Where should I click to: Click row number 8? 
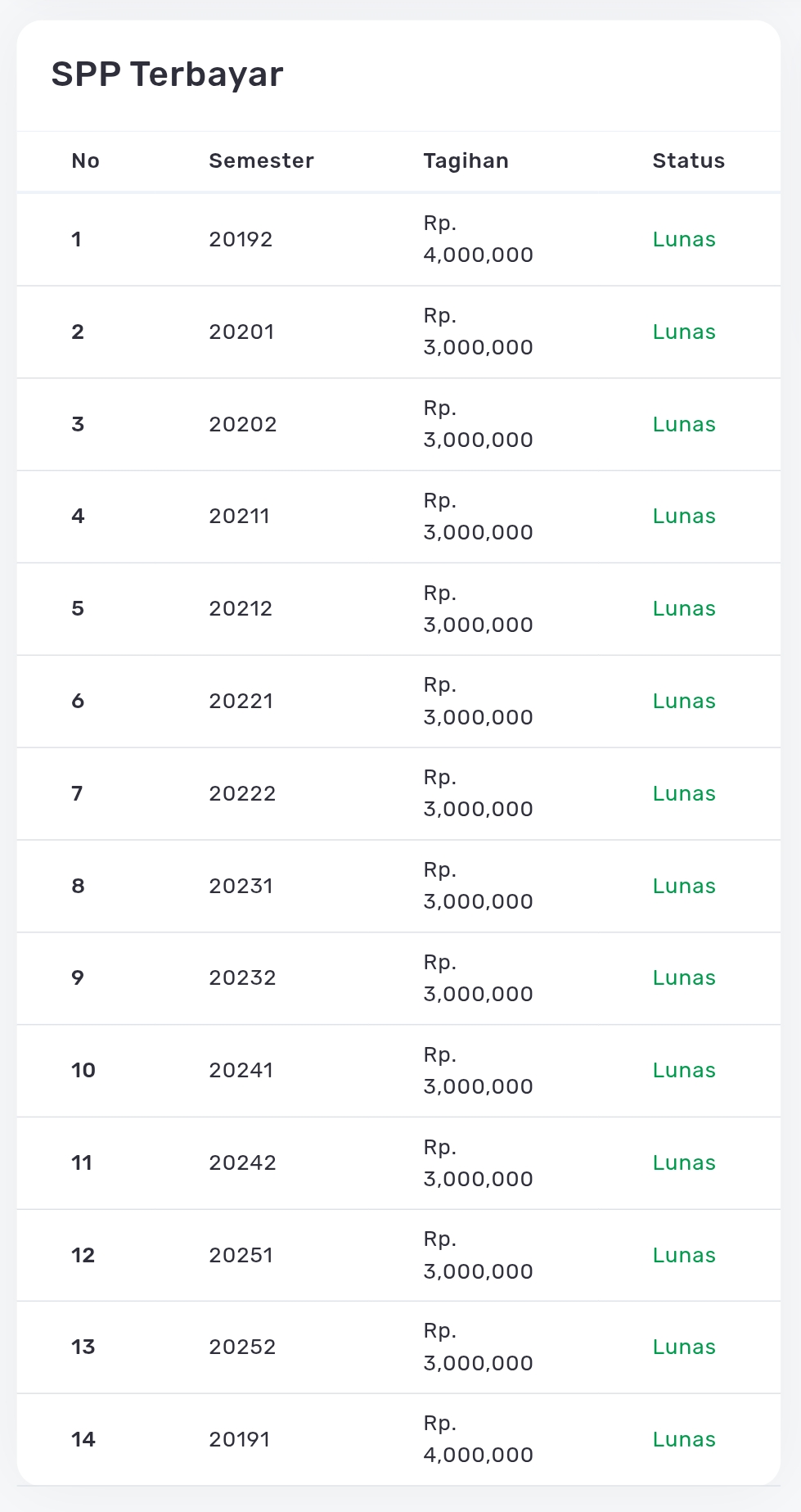(78, 886)
